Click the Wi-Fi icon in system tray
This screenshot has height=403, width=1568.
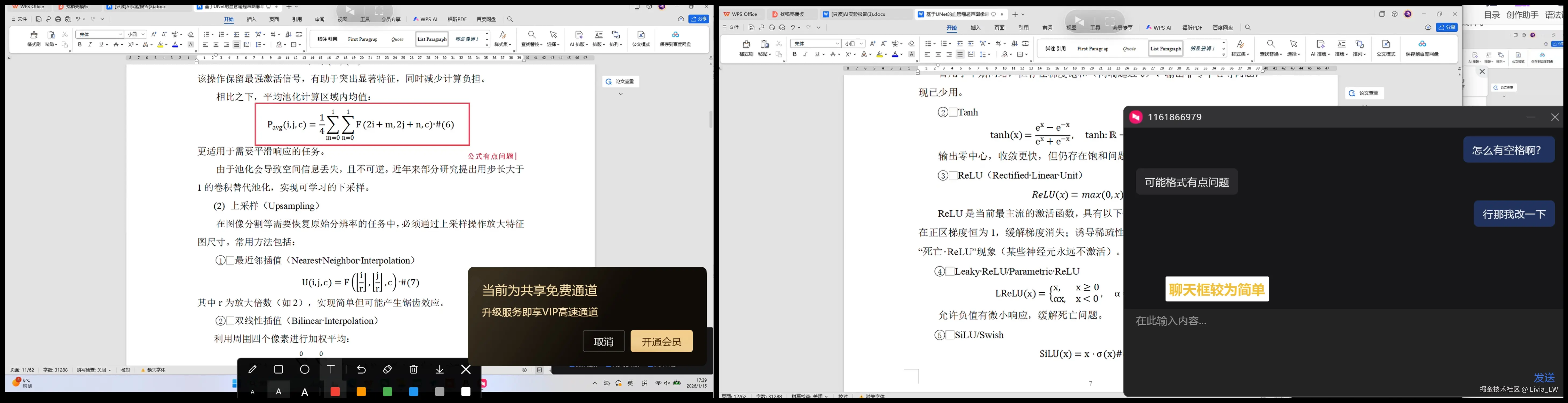pyautogui.click(x=658, y=383)
